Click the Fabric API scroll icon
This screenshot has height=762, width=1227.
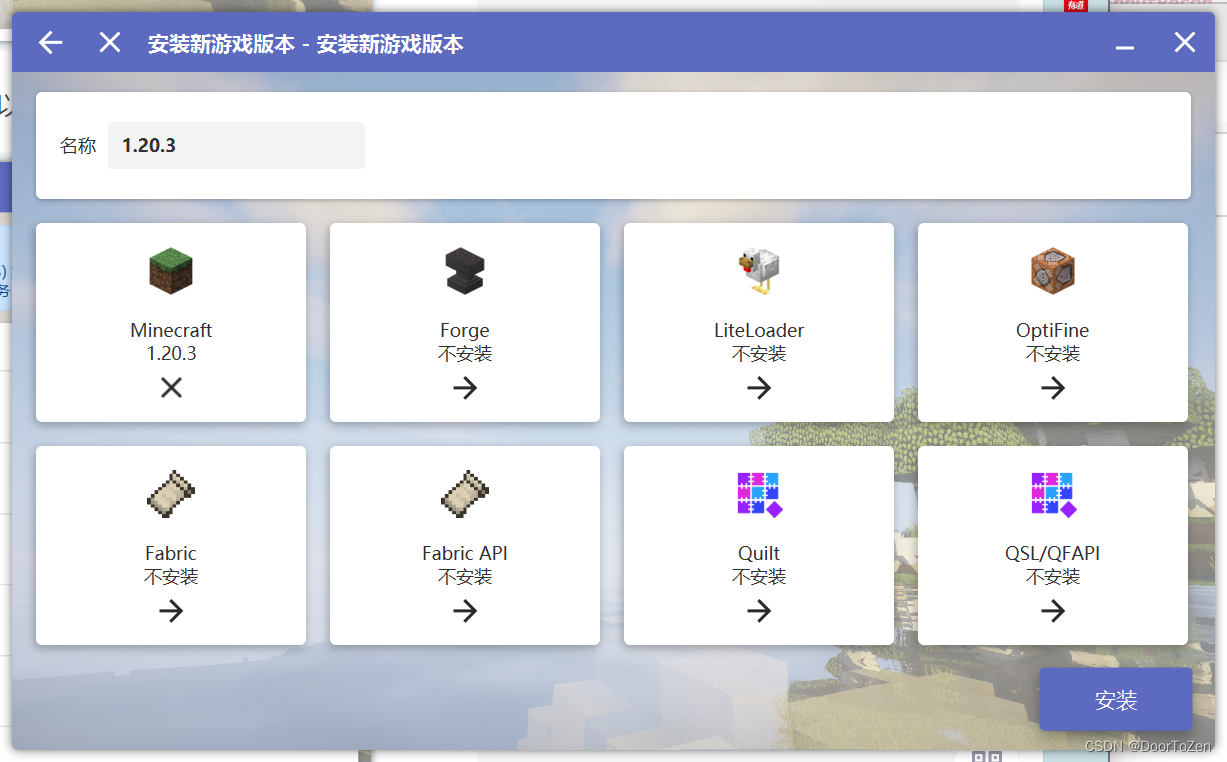pos(465,494)
